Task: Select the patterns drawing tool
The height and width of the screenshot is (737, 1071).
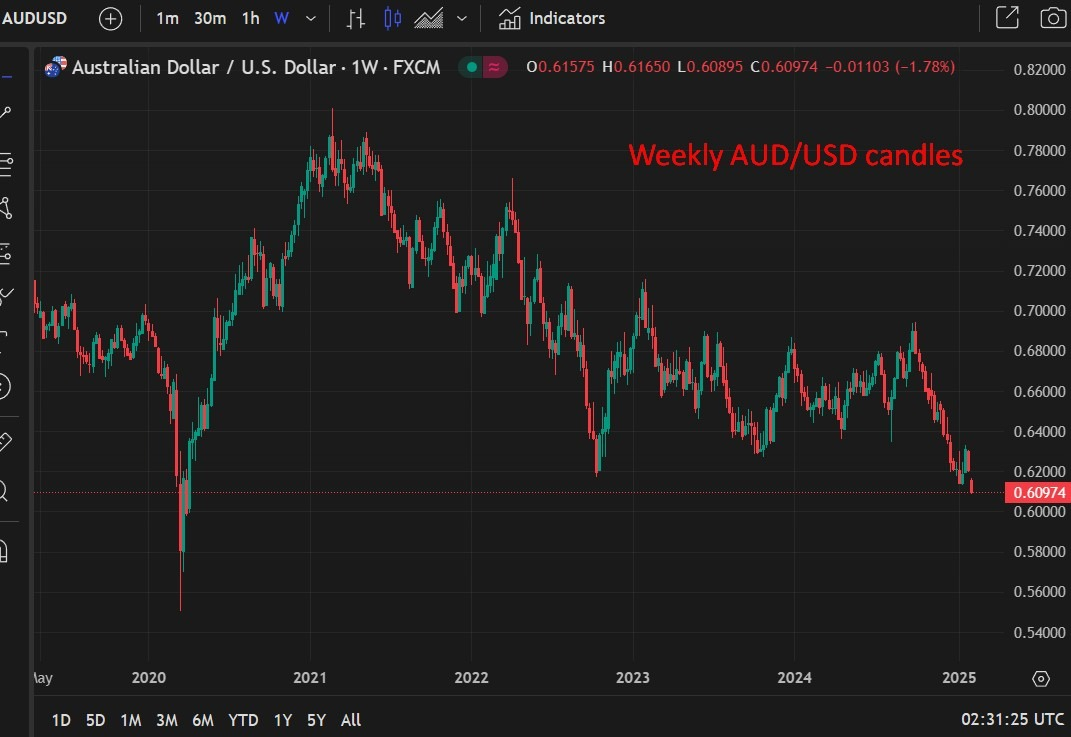Action: pos(5,208)
